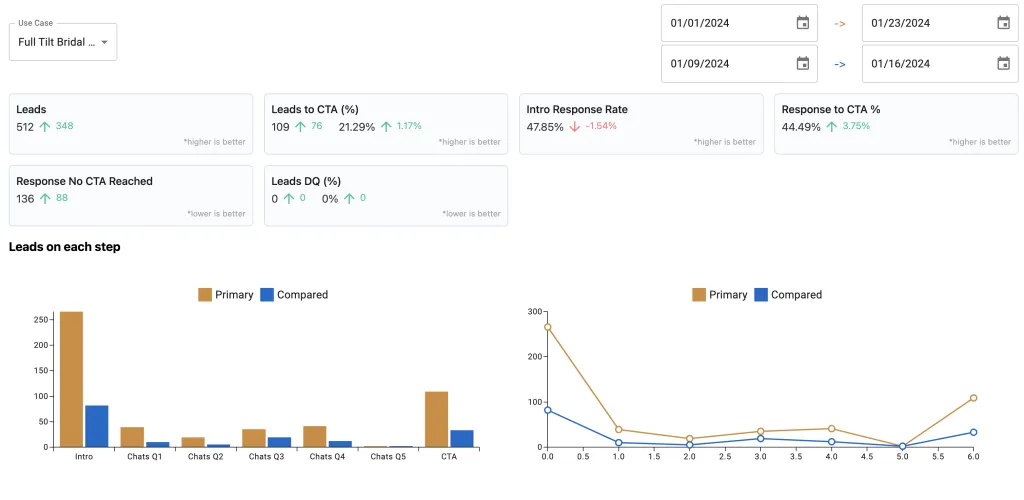1024x500 pixels.
Task: Click red down arrow in Intro Response Rate
Action: [x=574, y=127]
